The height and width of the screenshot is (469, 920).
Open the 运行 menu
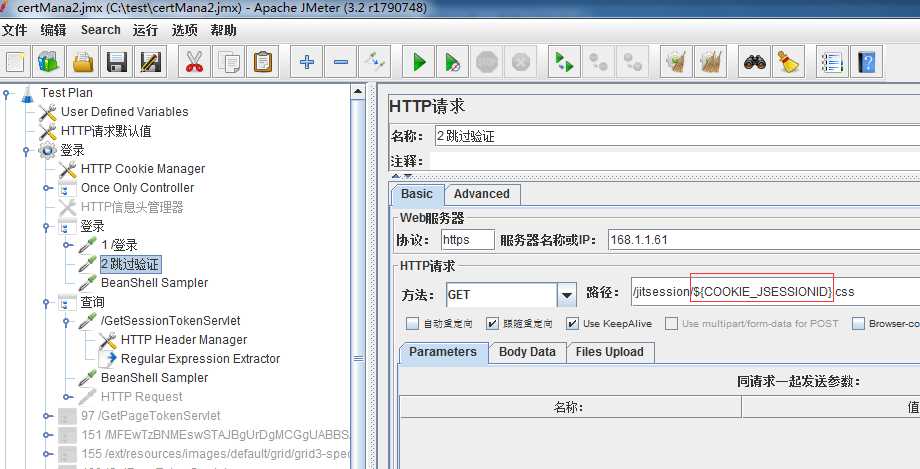(x=145, y=30)
